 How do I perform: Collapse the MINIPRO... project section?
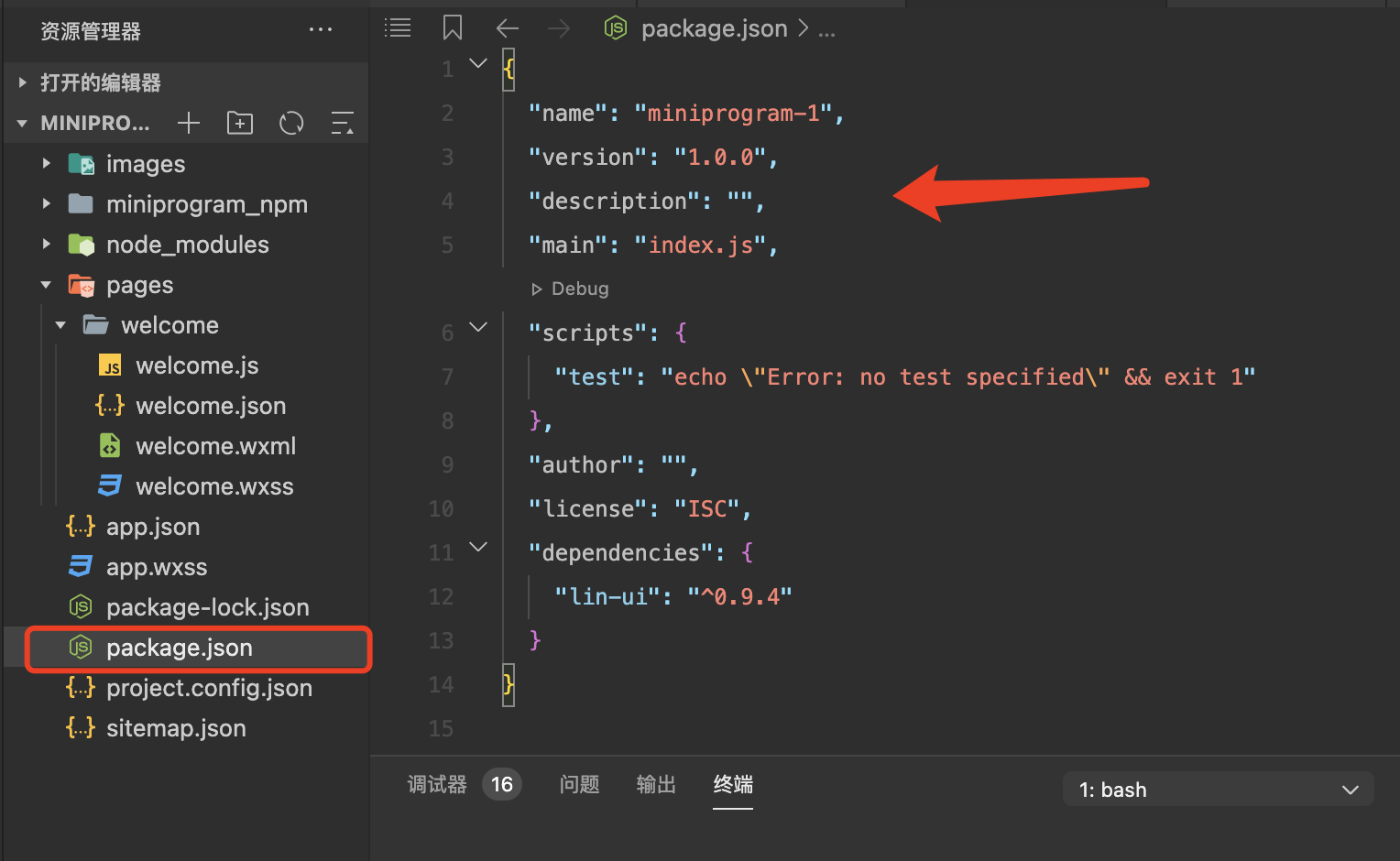22,123
